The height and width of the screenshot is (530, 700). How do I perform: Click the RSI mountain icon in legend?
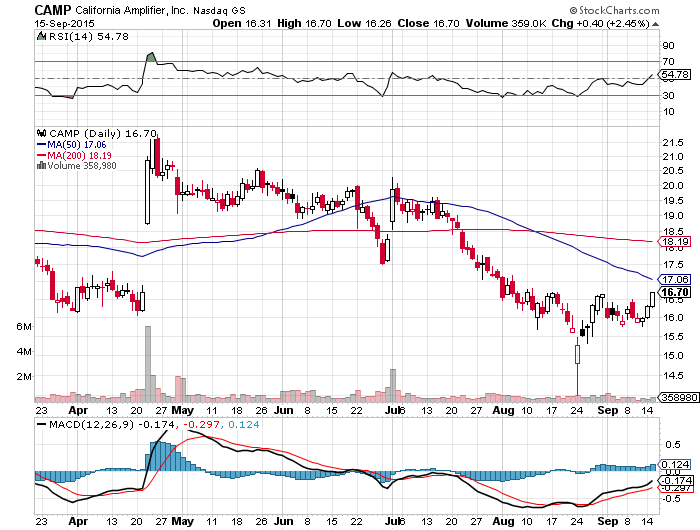[41, 36]
